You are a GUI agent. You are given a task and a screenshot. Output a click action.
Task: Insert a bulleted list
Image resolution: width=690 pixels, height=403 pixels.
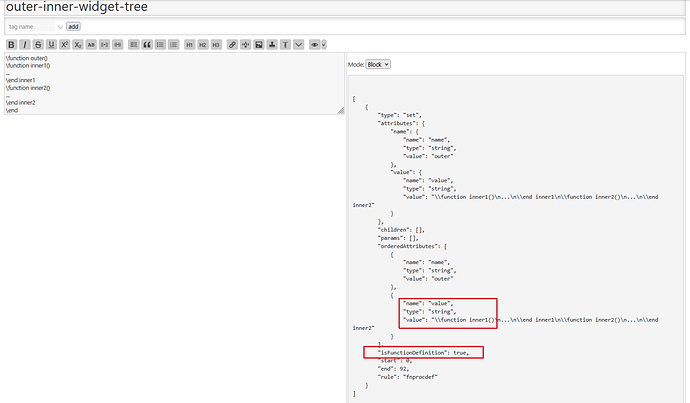160,45
